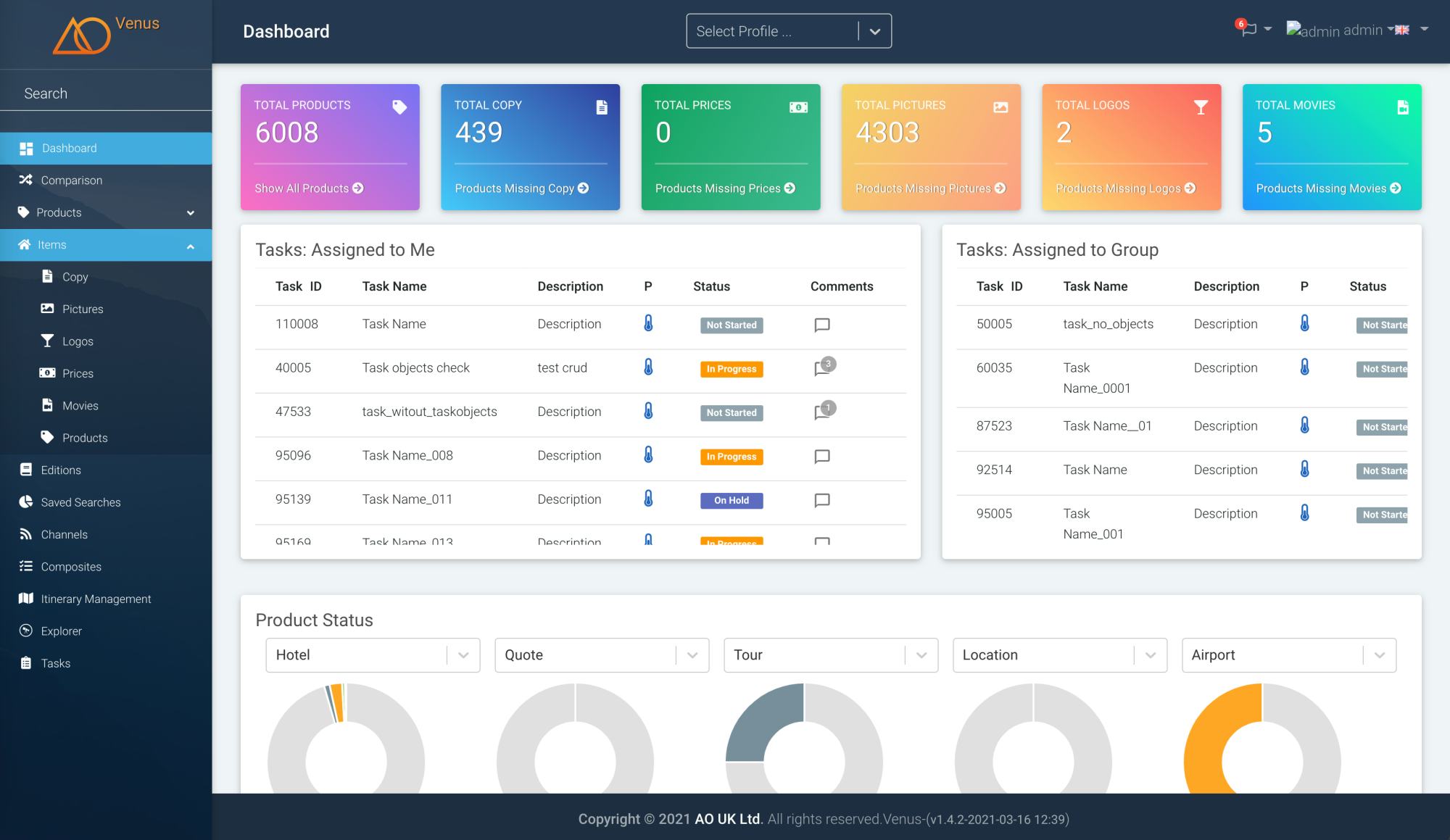The width and height of the screenshot is (1450, 840).
Task: Click the Show All Products link
Action: tap(310, 188)
